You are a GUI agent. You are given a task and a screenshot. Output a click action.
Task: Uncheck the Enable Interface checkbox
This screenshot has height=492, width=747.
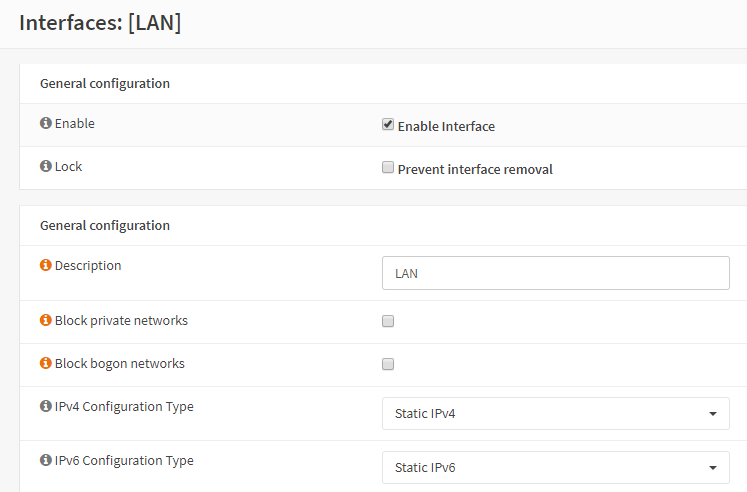click(388, 125)
